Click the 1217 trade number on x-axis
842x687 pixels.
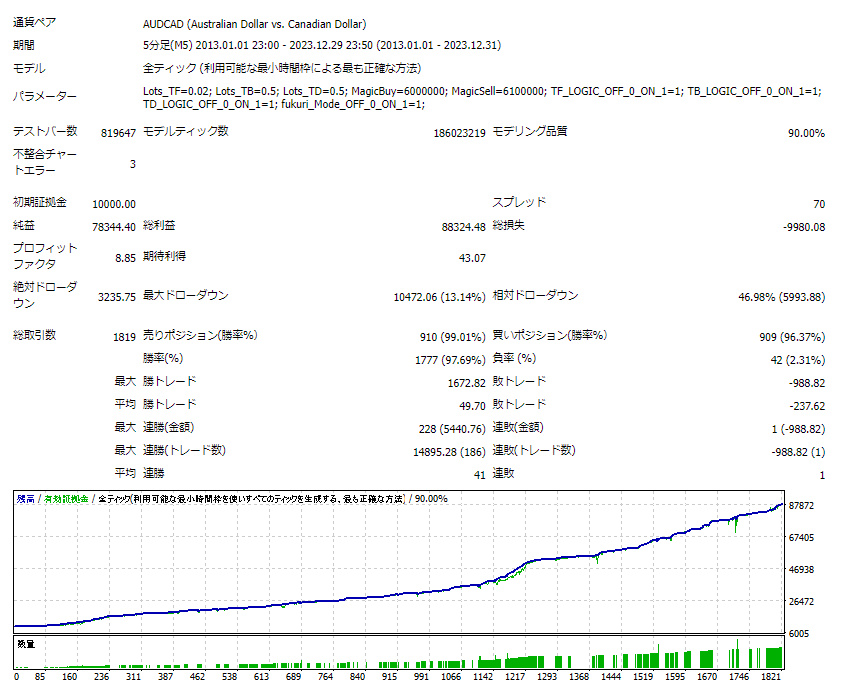[x=514, y=677]
